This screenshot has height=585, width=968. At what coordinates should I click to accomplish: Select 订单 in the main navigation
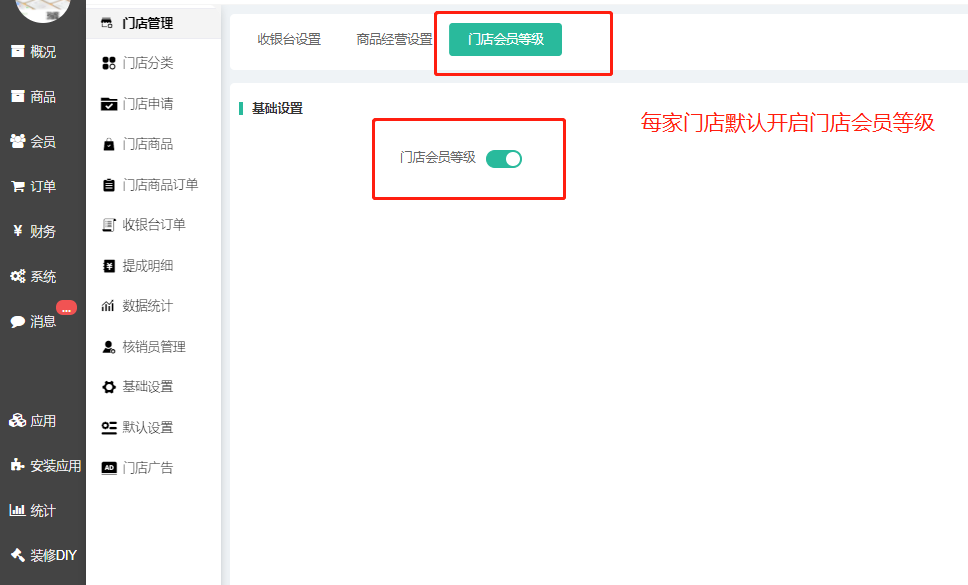(x=43, y=186)
